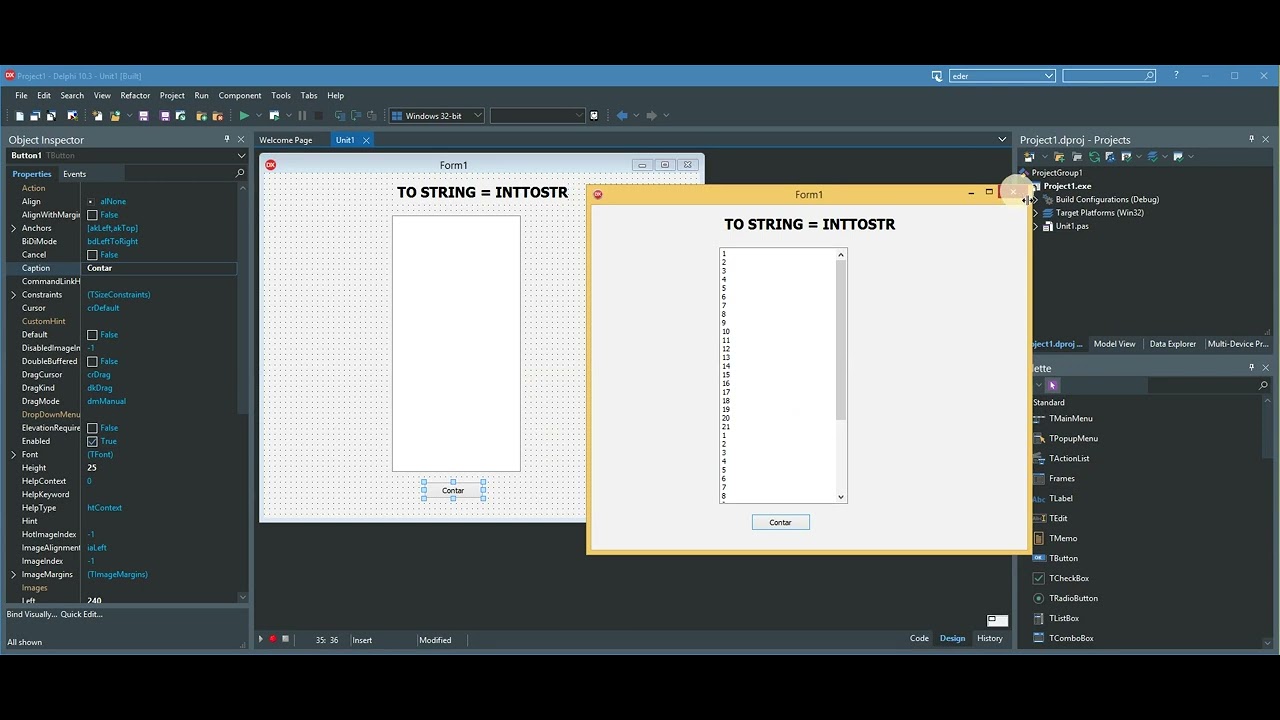The image size is (1280, 720).
Task: Click the Caption value field Contar
Action: pyautogui.click(x=160, y=268)
